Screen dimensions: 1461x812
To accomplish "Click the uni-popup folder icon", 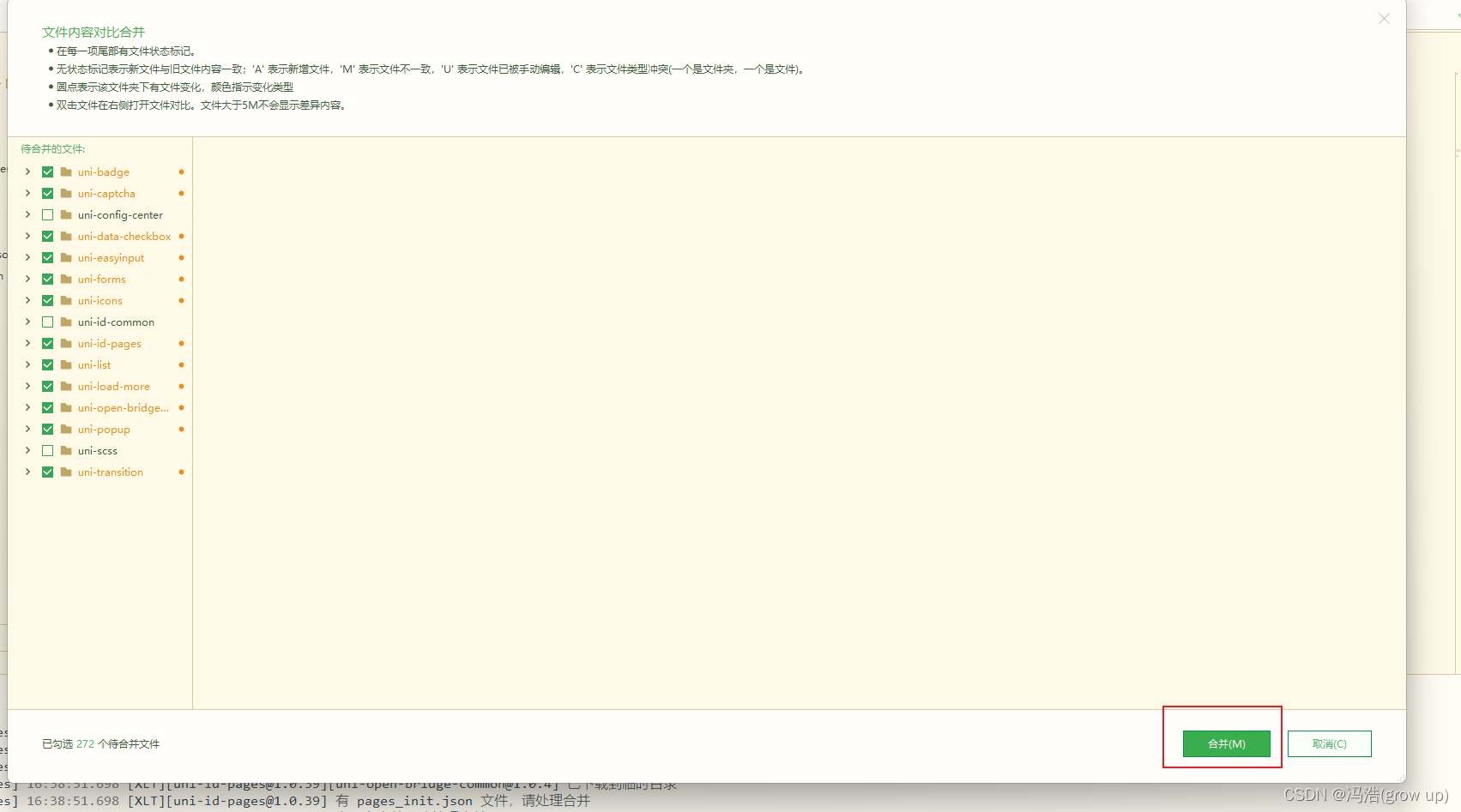I will pyautogui.click(x=66, y=429).
